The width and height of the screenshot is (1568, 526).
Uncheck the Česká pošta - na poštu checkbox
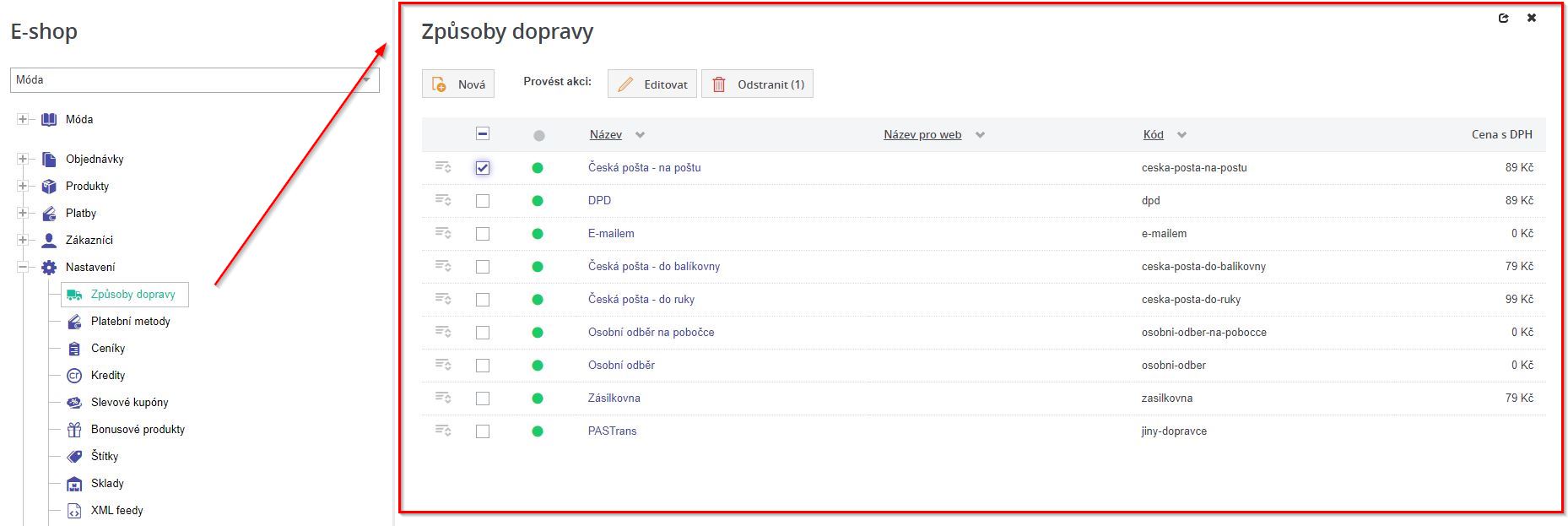coord(483,168)
